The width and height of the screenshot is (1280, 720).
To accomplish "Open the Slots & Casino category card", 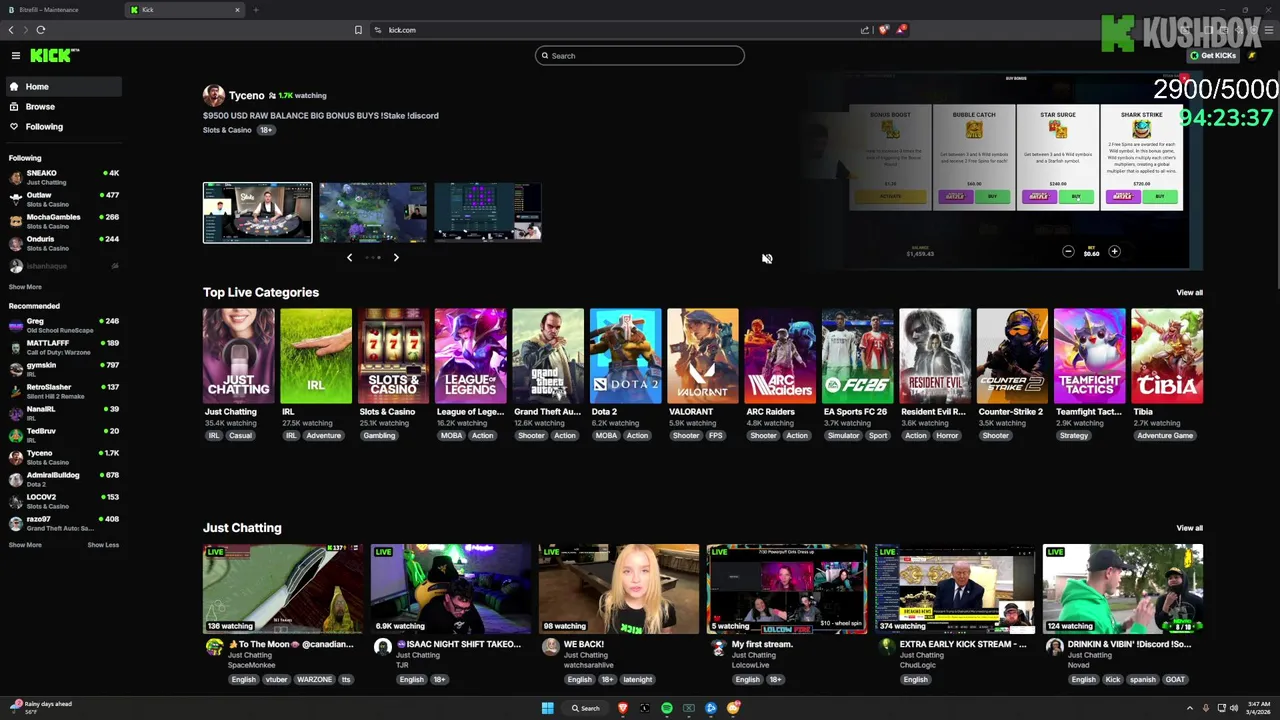I will pos(394,356).
